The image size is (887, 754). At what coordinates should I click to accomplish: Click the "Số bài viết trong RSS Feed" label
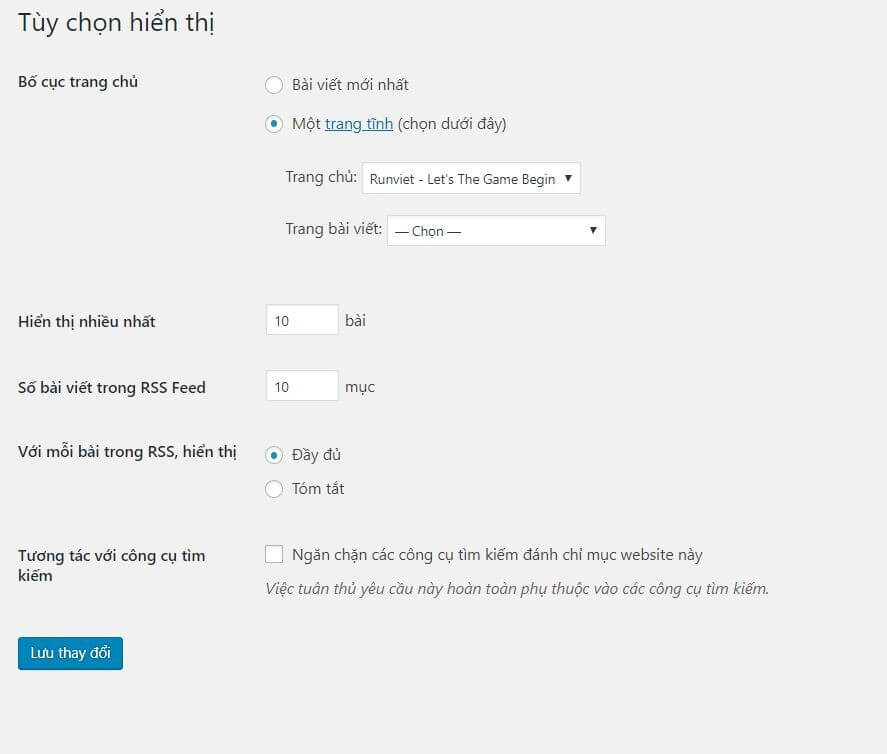[x=112, y=388]
